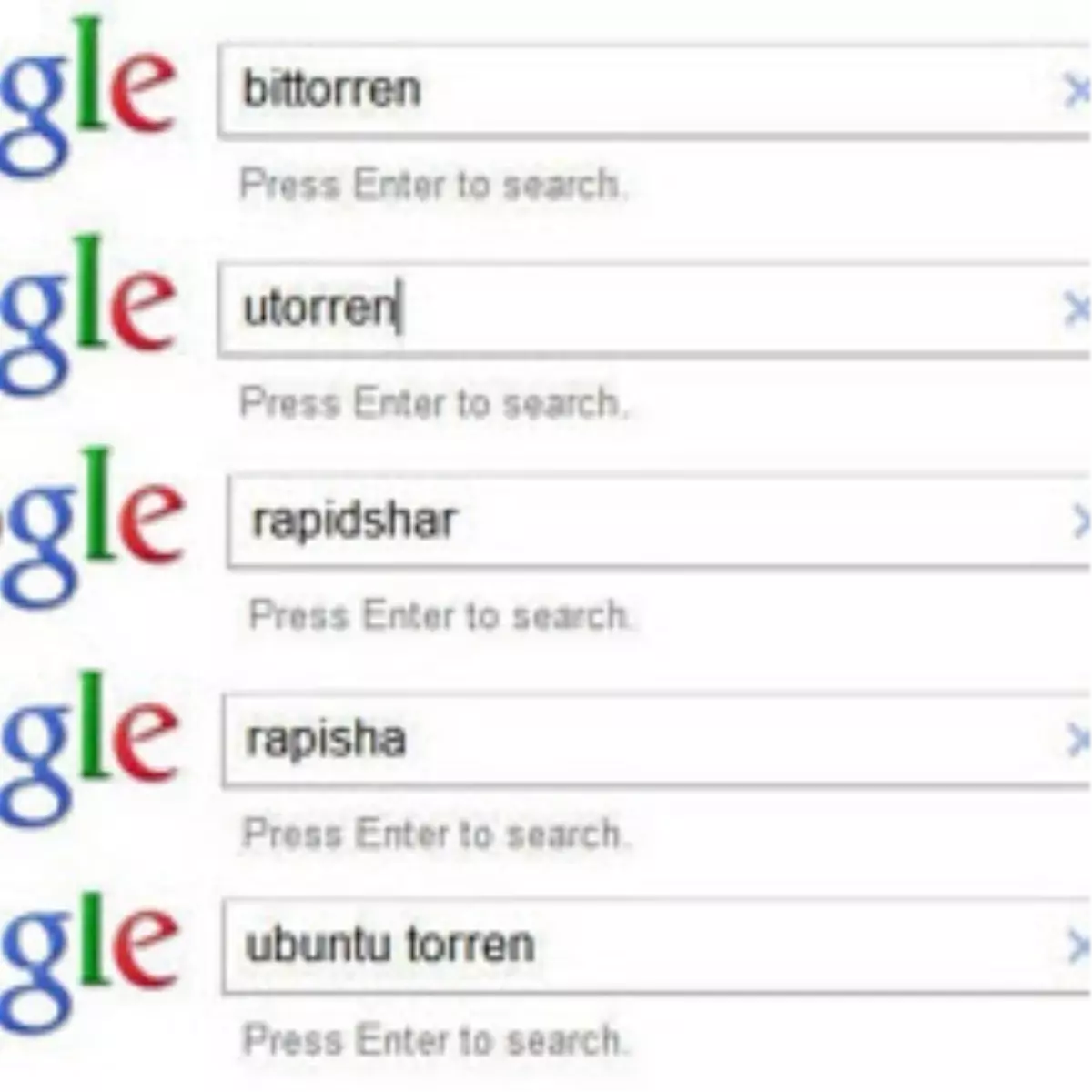Select the 'utorren' search input field
This screenshot has height=1092, width=1092.
[637, 309]
